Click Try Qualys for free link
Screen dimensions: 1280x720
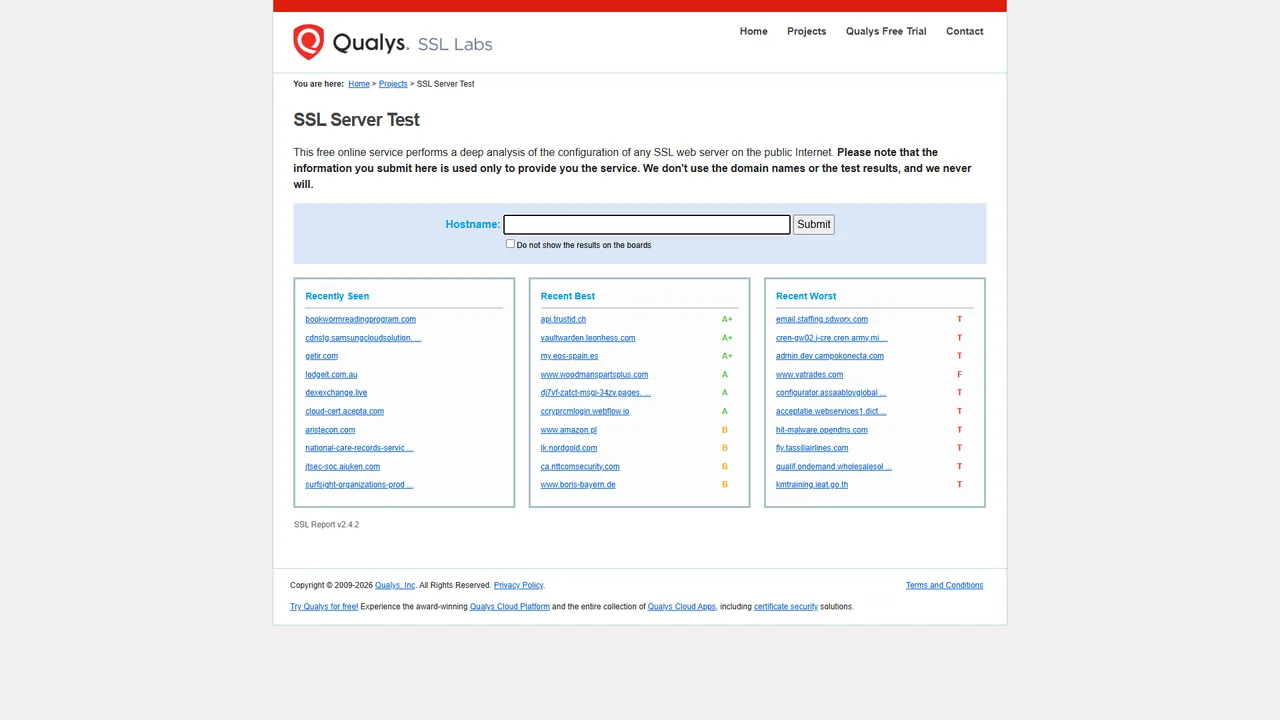click(x=324, y=606)
